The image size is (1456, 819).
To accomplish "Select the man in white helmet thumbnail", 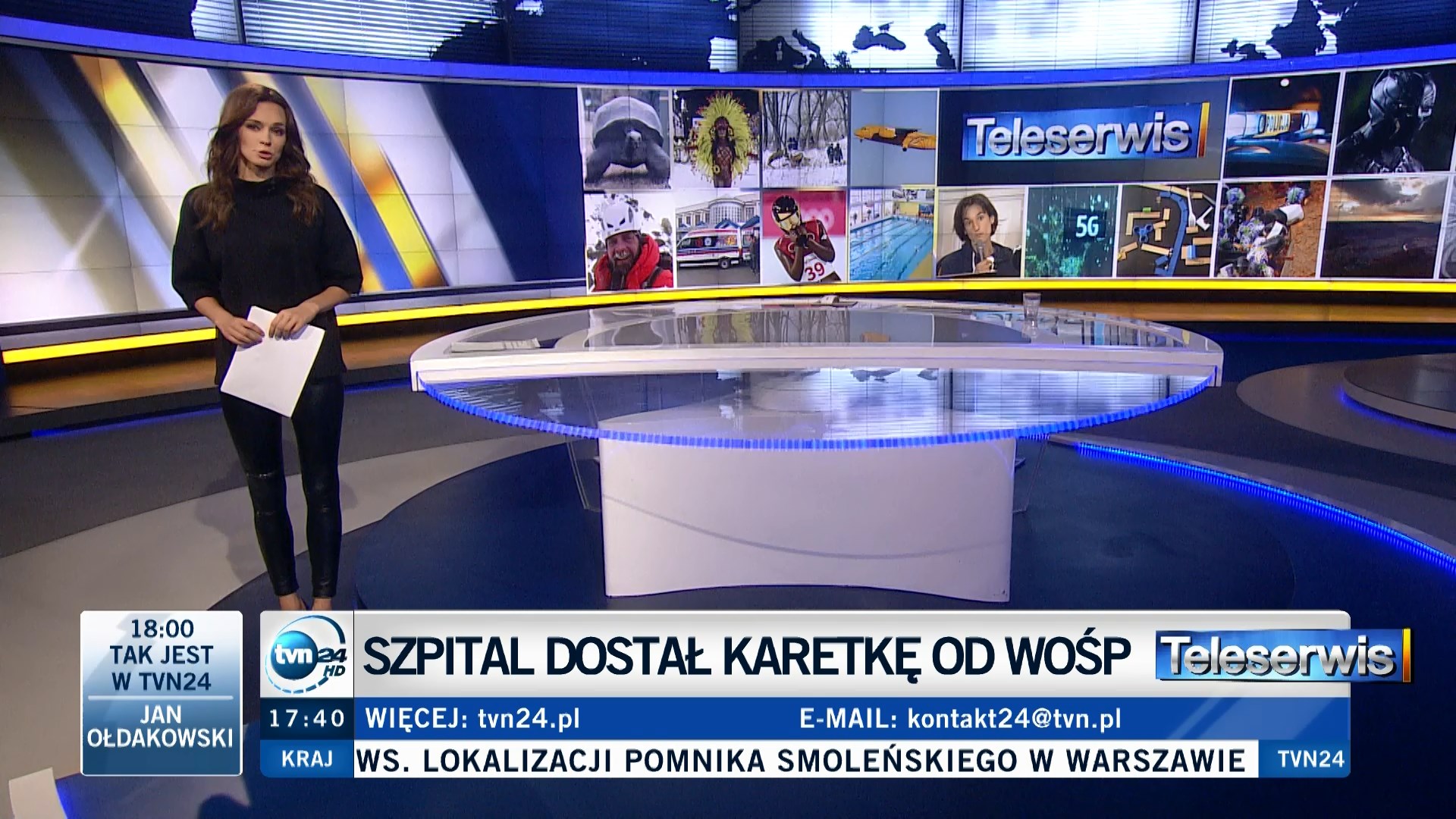I will coord(629,242).
